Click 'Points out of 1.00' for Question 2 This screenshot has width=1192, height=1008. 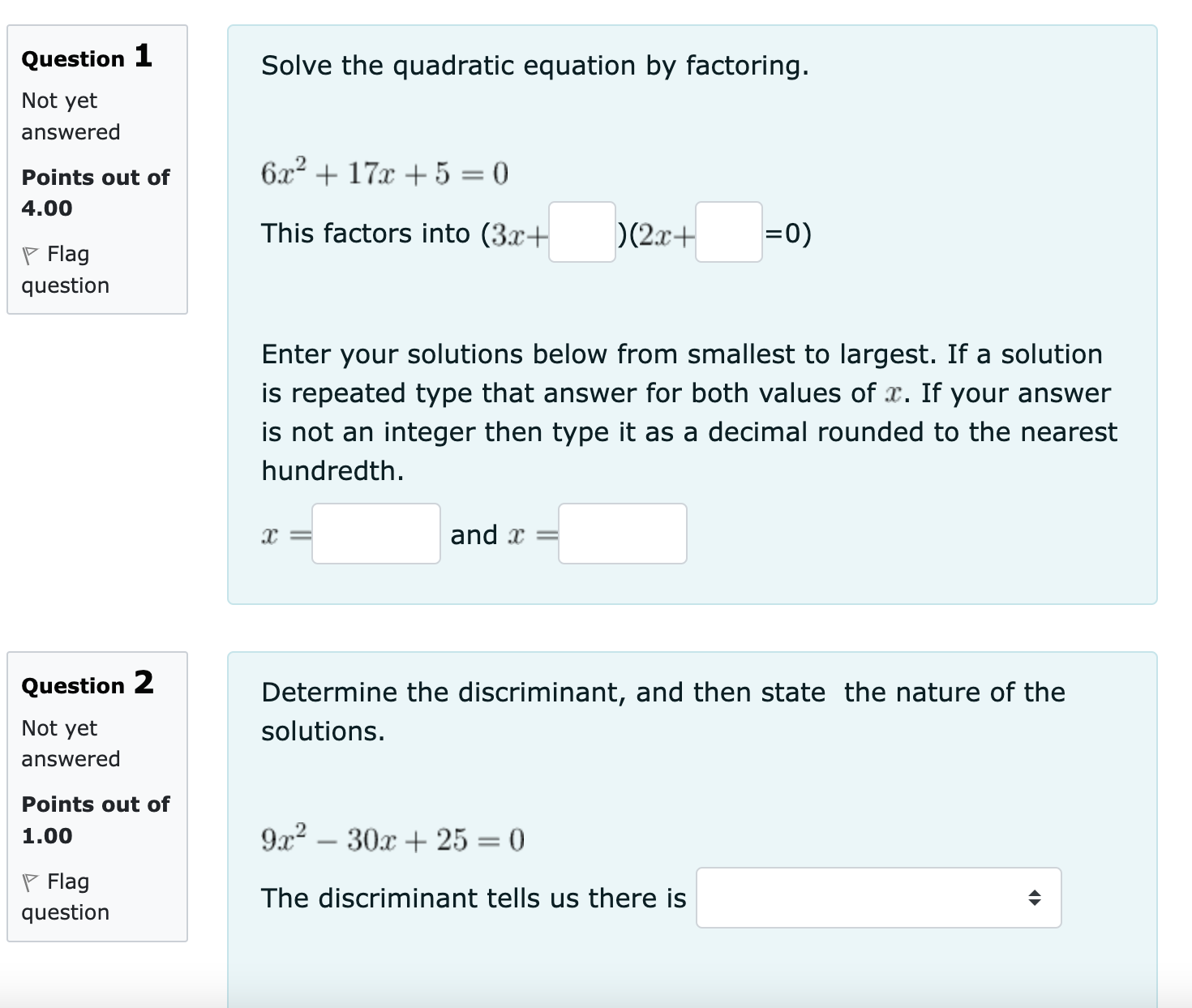coord(94,819)
